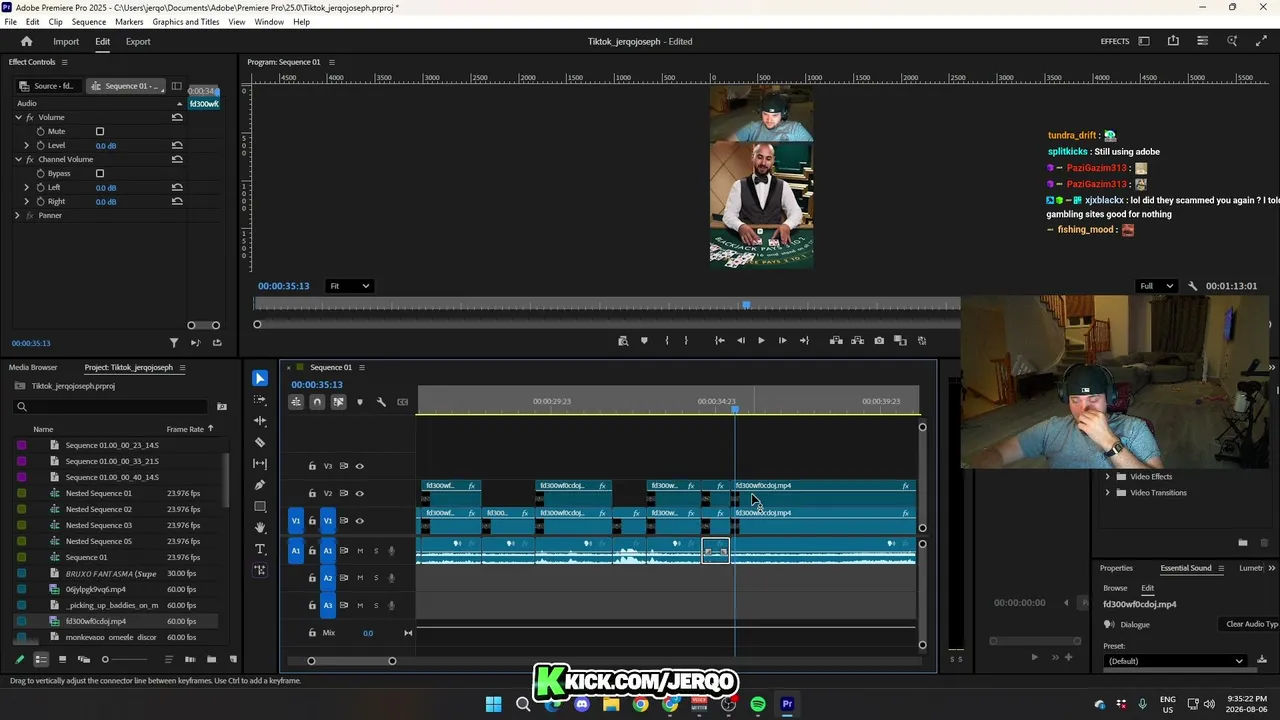This screenshot has width=1280, height=720.
Task: Collapse the Volume effect group
Action: coord(18,117)
